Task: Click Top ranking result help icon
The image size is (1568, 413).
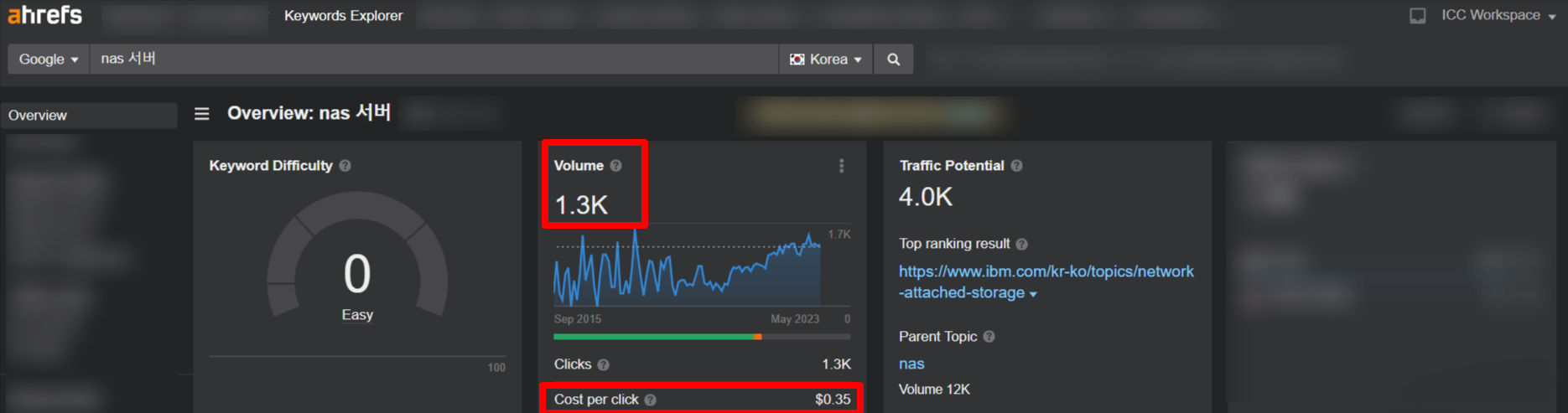Action: point(1021,244)
